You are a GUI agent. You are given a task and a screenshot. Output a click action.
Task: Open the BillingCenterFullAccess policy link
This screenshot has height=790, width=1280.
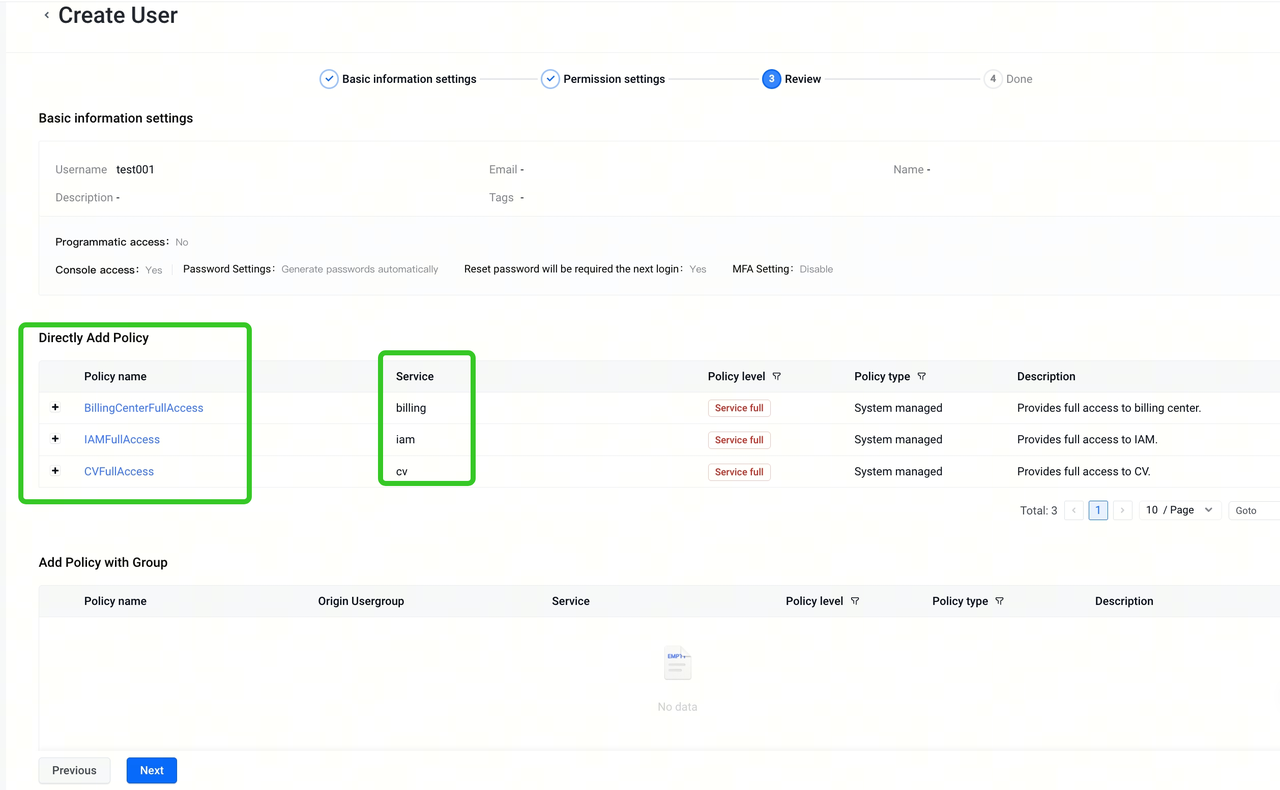144,408
